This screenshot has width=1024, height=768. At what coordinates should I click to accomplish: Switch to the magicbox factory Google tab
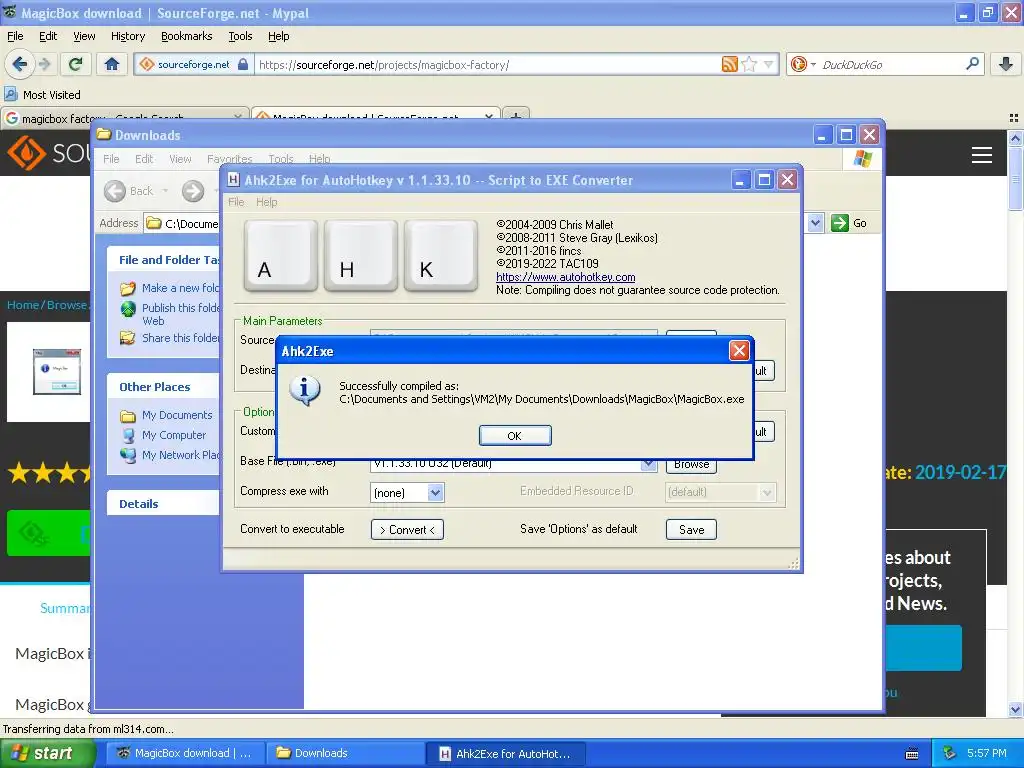[x=124, y=118]
